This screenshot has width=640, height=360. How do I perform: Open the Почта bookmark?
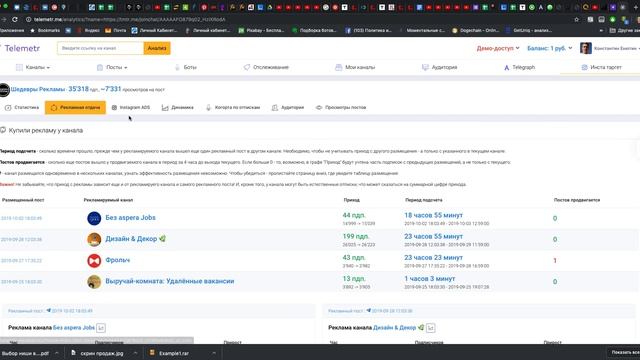(x=116, y=30)
